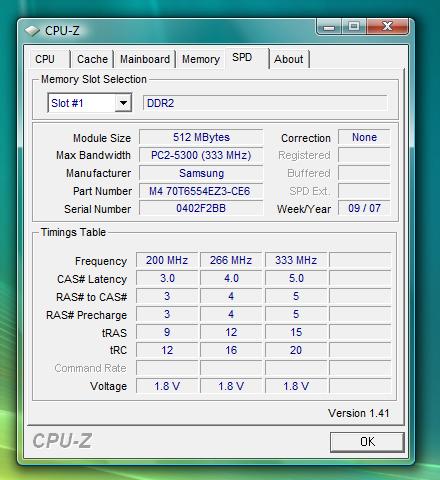Screen dimensions: 440x480
Task: Click the Samsung manufacturer value
Action: pos(201,173)
